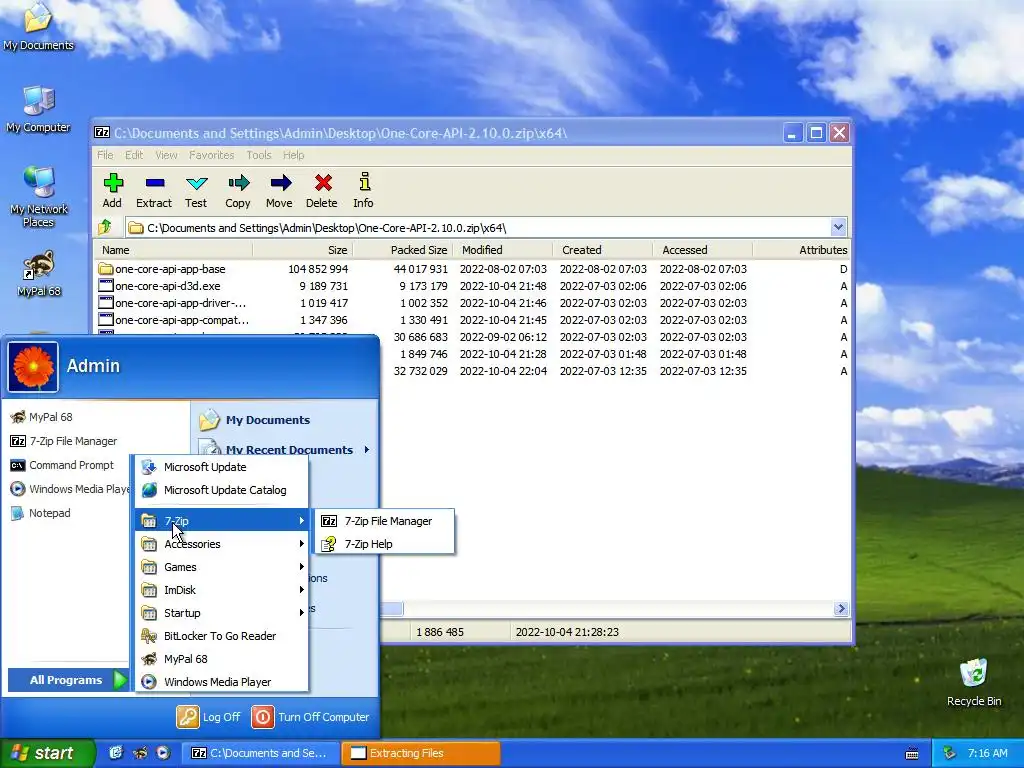
Task: Click the Delete toolbar icon
Action: click(322, 191)
